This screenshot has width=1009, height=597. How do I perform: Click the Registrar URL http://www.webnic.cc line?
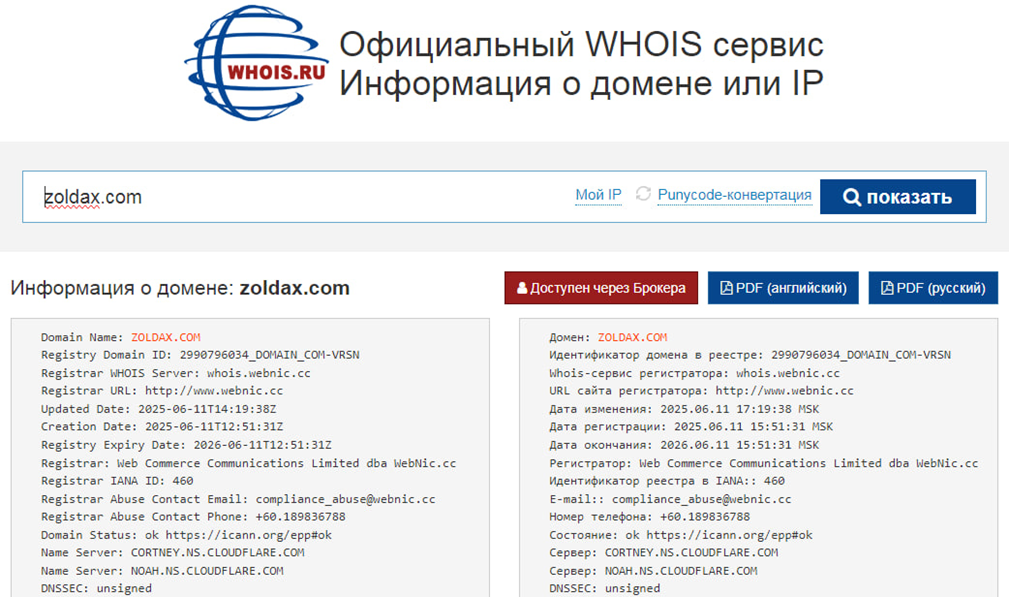(x=162, y=391)
